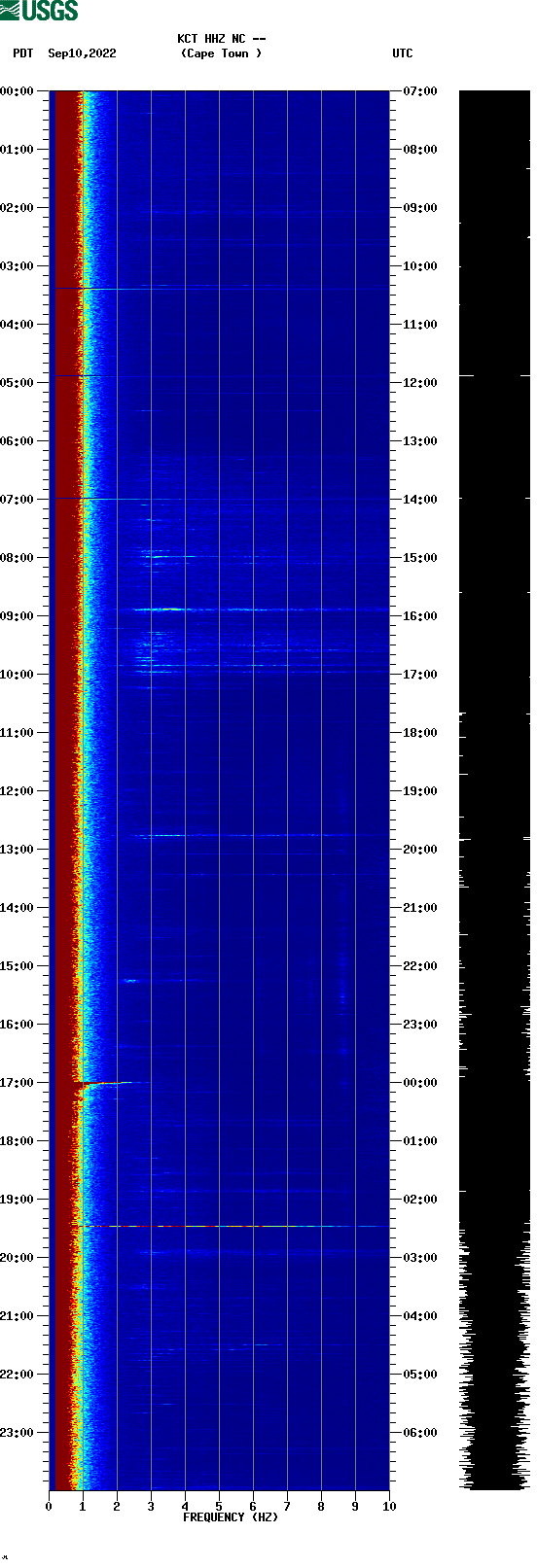Viewport: 537px width, 1568px height.
Task: Click the bright event near 09:00 PDT at 3.5 Hz
Action: (170, 610)
